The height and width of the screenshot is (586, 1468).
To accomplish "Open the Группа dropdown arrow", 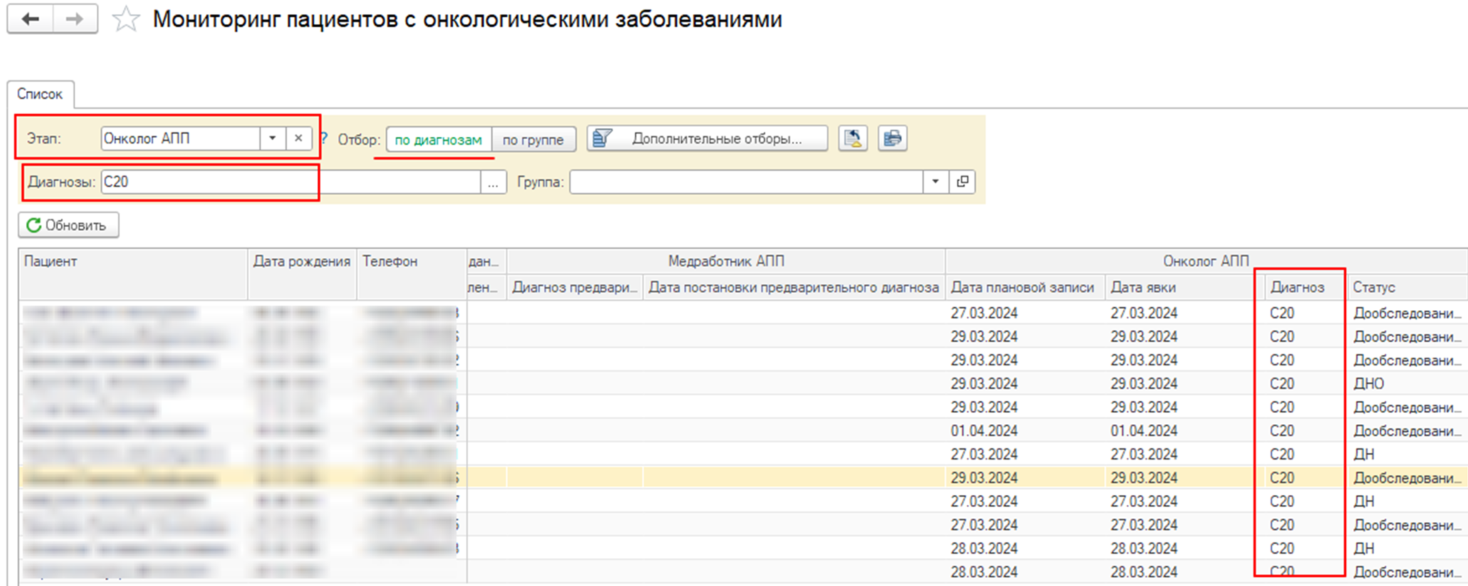I will tap(935, 182).
